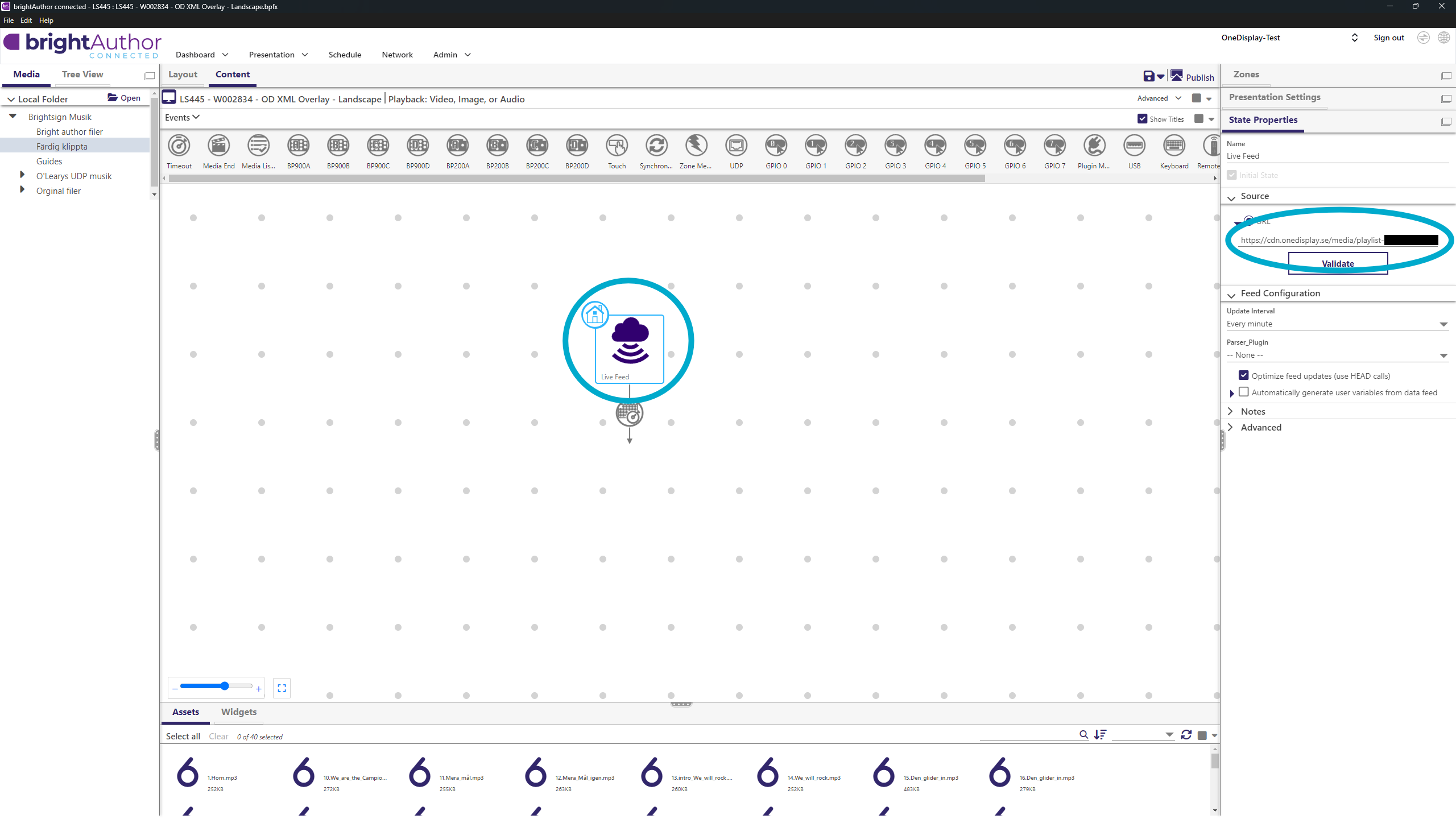Select the Synchronize event icon
The height and width of the screenshot is (819, 1456).
[x=656, y=146]
